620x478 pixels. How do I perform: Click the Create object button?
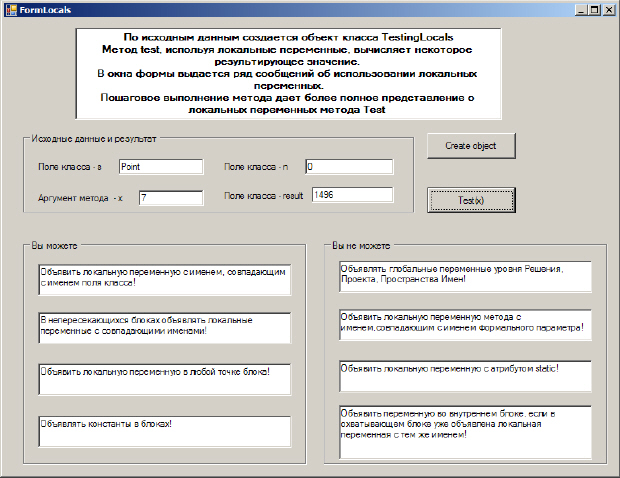click(x=471, y=146)
